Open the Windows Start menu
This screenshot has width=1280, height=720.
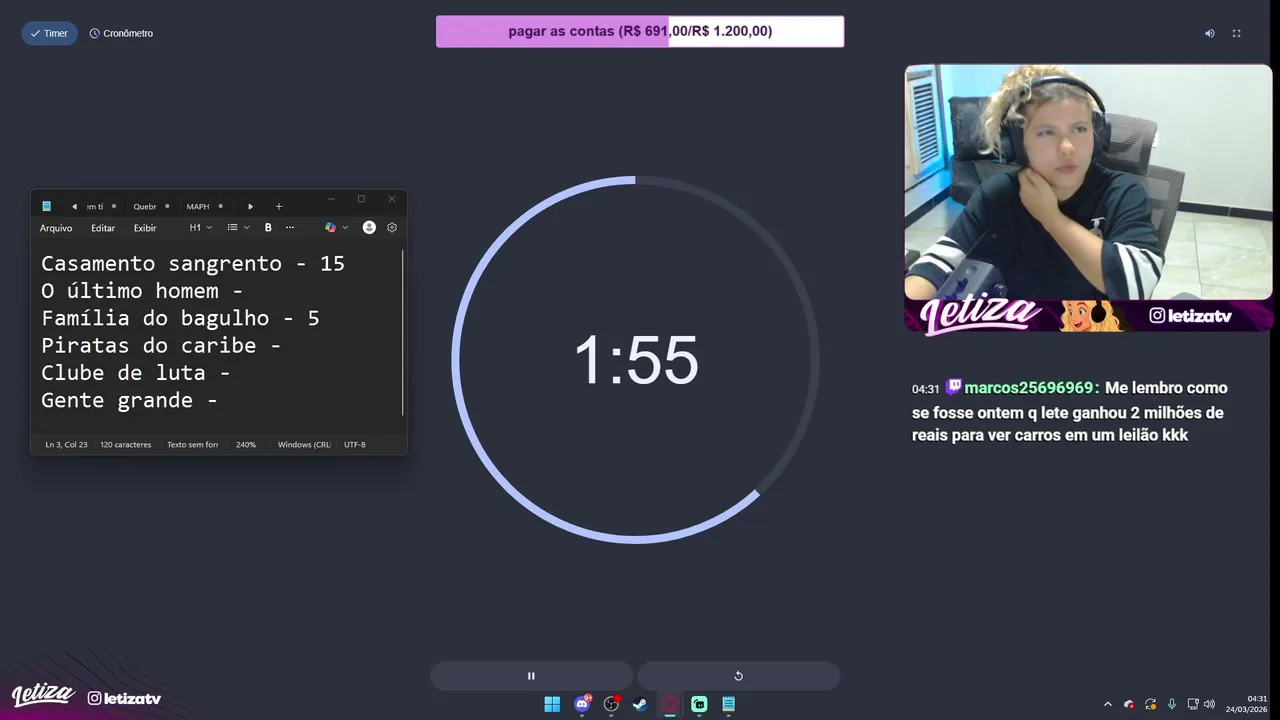pyautogui.click(x=552, y=704)
